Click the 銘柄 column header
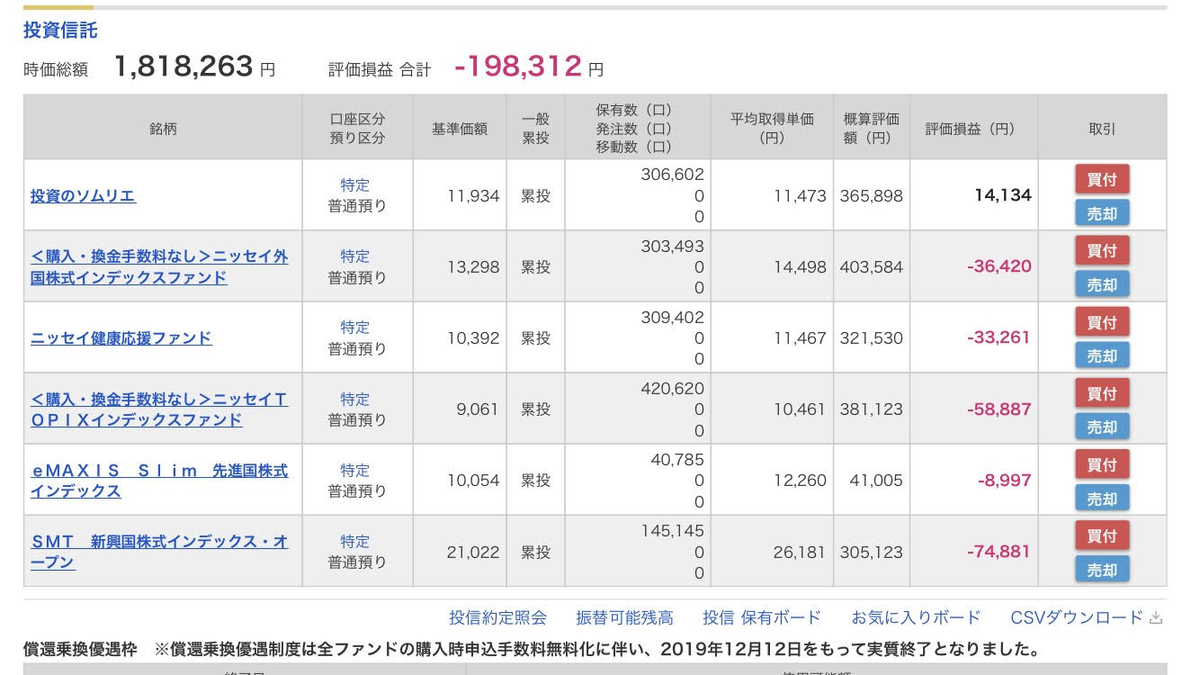1200x675 pixels. (x=163, y=128)
